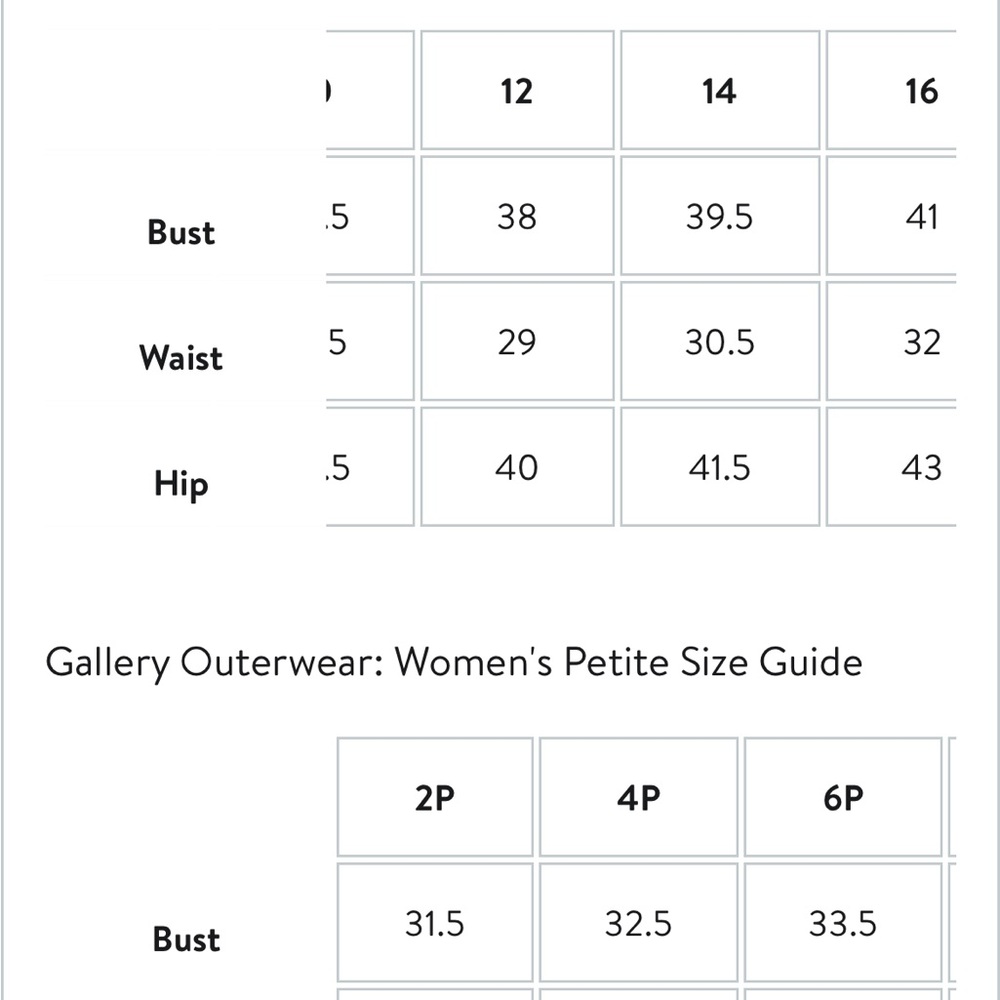Select the 6P petite size header
The height and width of the screenshot is (1000, 1000).
tap(843, 797)
